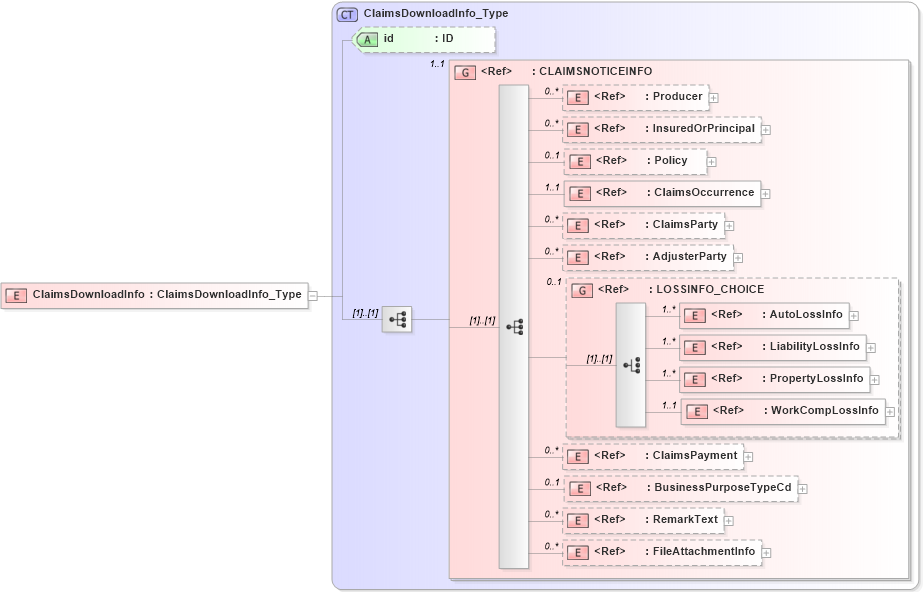Select the G icon of CLAIMSNOTICEINFO group
Viewport: 923px width, 592px height.
coord(464,71)
